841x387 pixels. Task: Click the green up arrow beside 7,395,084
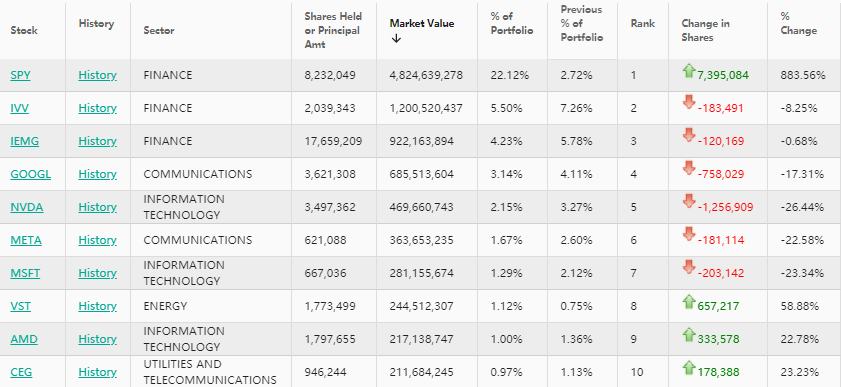[x=689, y=71]
